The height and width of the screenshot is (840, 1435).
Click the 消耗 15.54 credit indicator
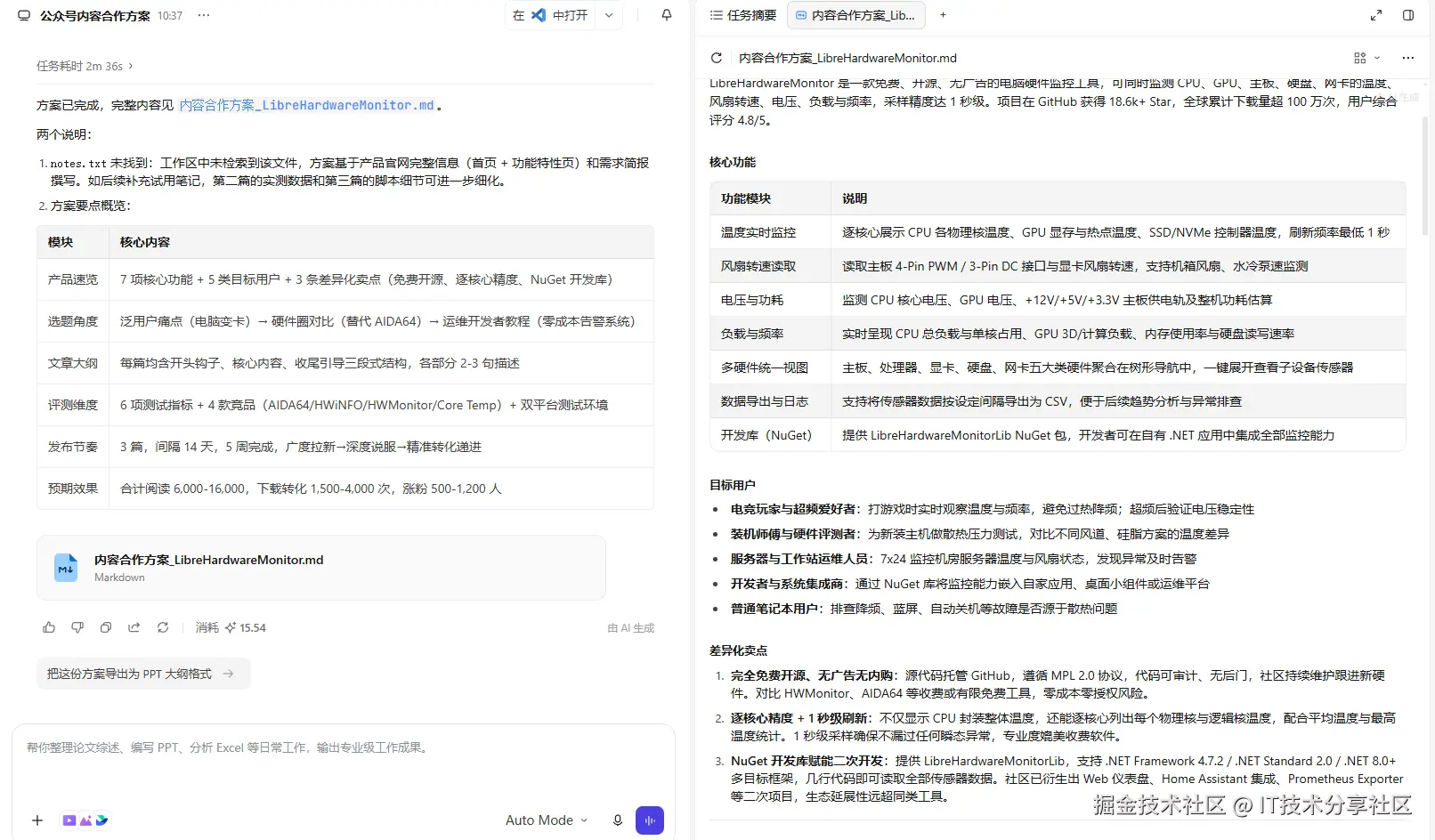click(231, 627)
